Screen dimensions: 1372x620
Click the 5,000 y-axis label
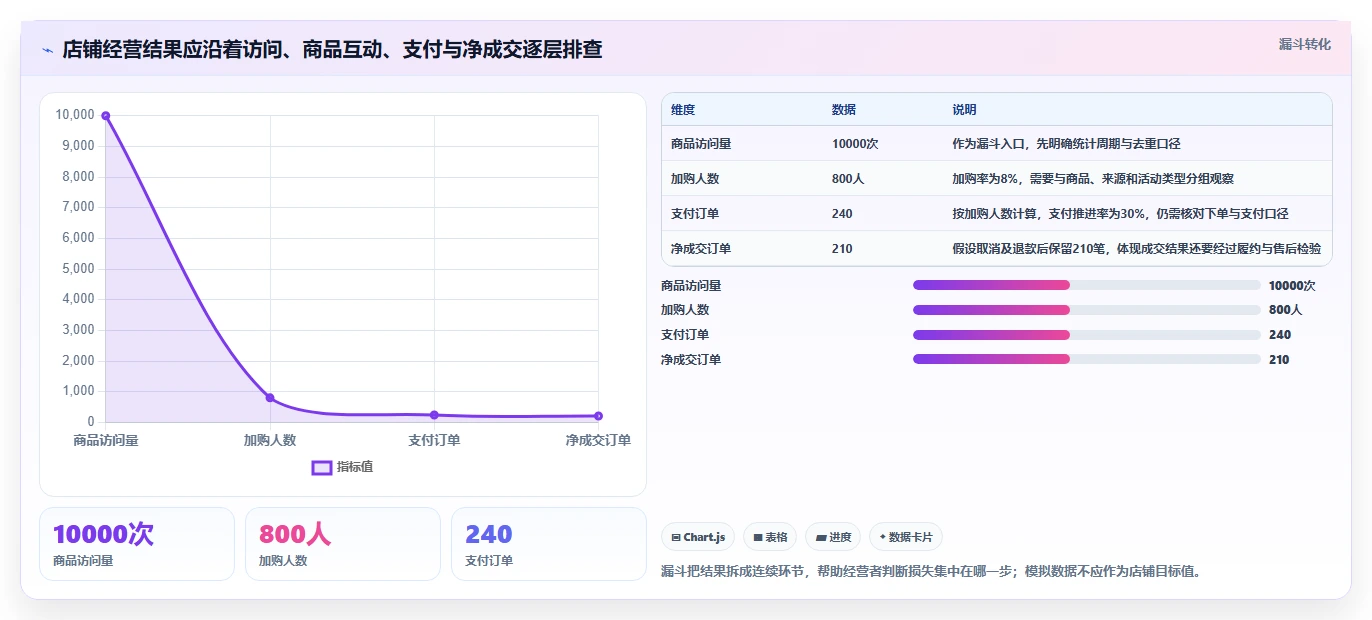(x=78, y=269)
